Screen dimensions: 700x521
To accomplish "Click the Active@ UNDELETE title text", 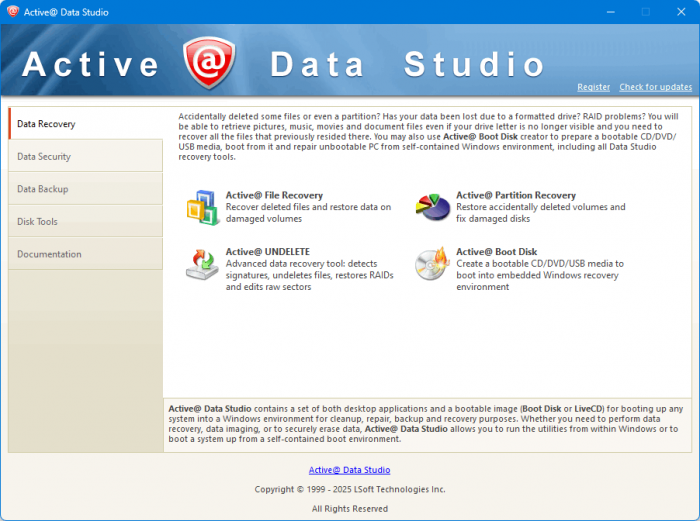I will pos(267,251).
